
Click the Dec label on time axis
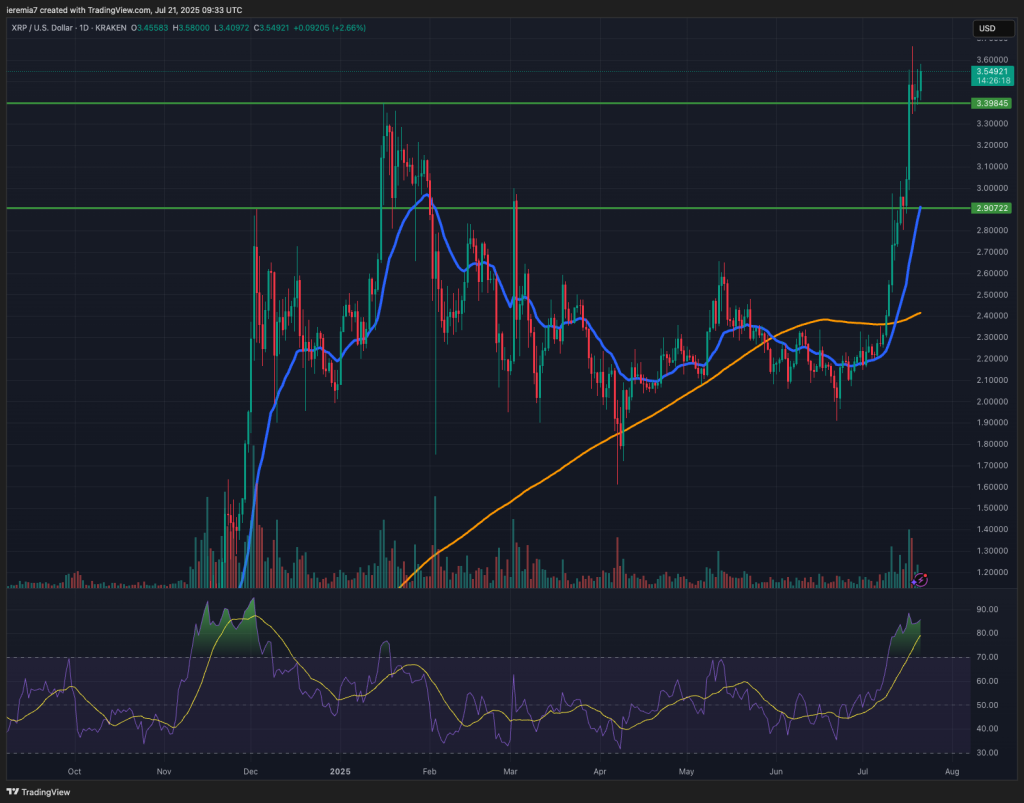[251, 771]
